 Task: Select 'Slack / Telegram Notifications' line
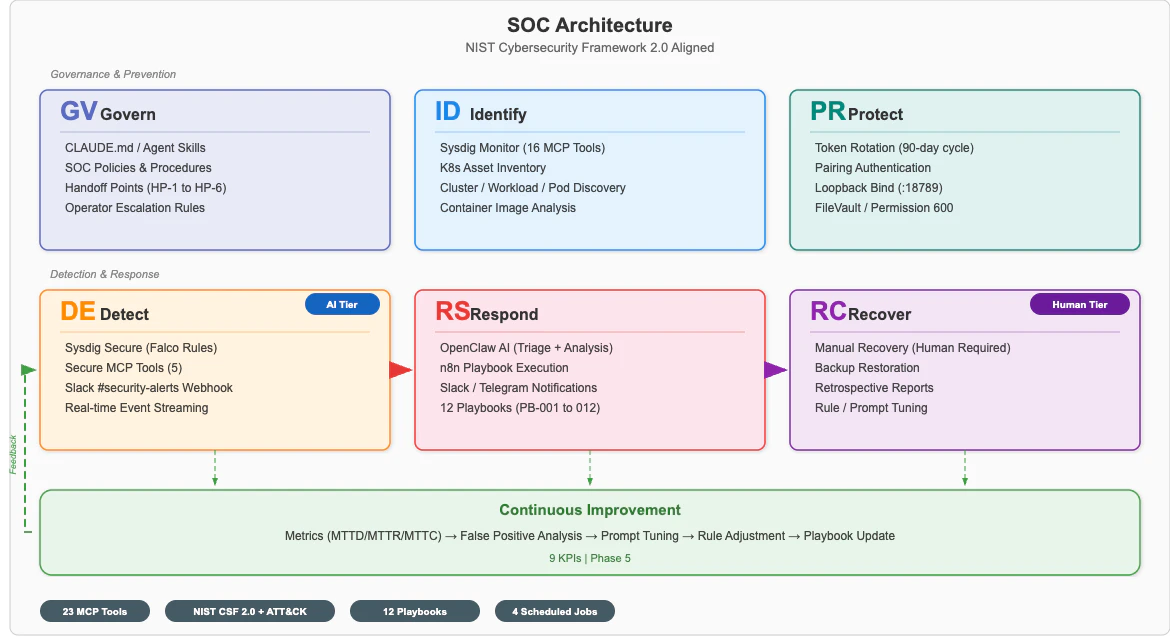(x=519, y=388)
